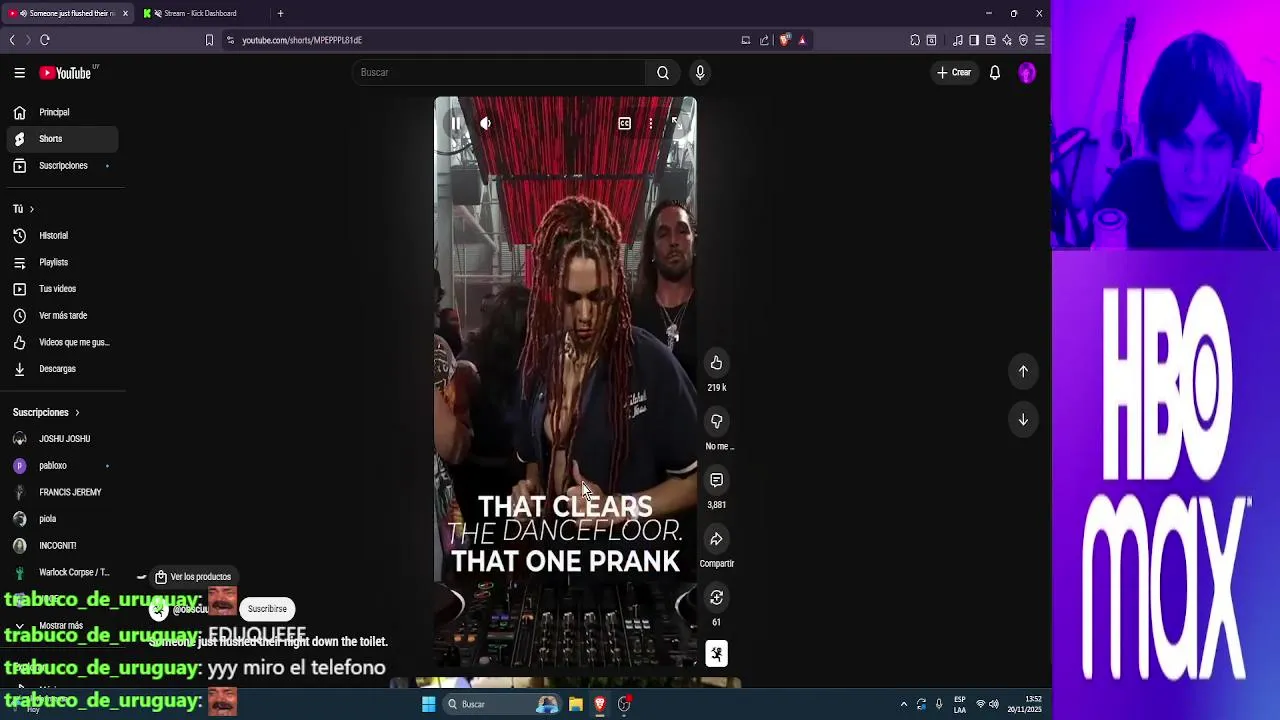
Task: Open FRANCIS JEREMY channel
Action: point(62,492)
